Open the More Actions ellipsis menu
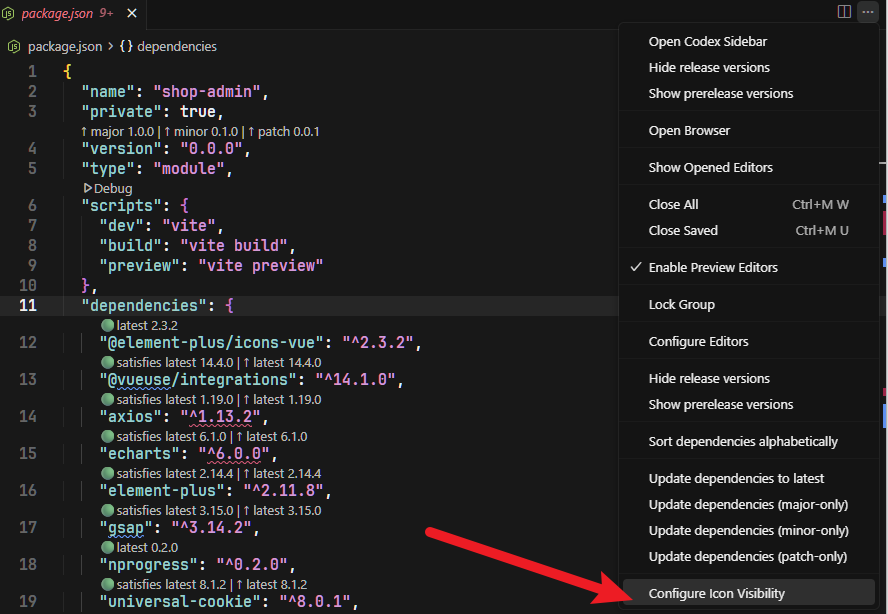 point(868,12)
